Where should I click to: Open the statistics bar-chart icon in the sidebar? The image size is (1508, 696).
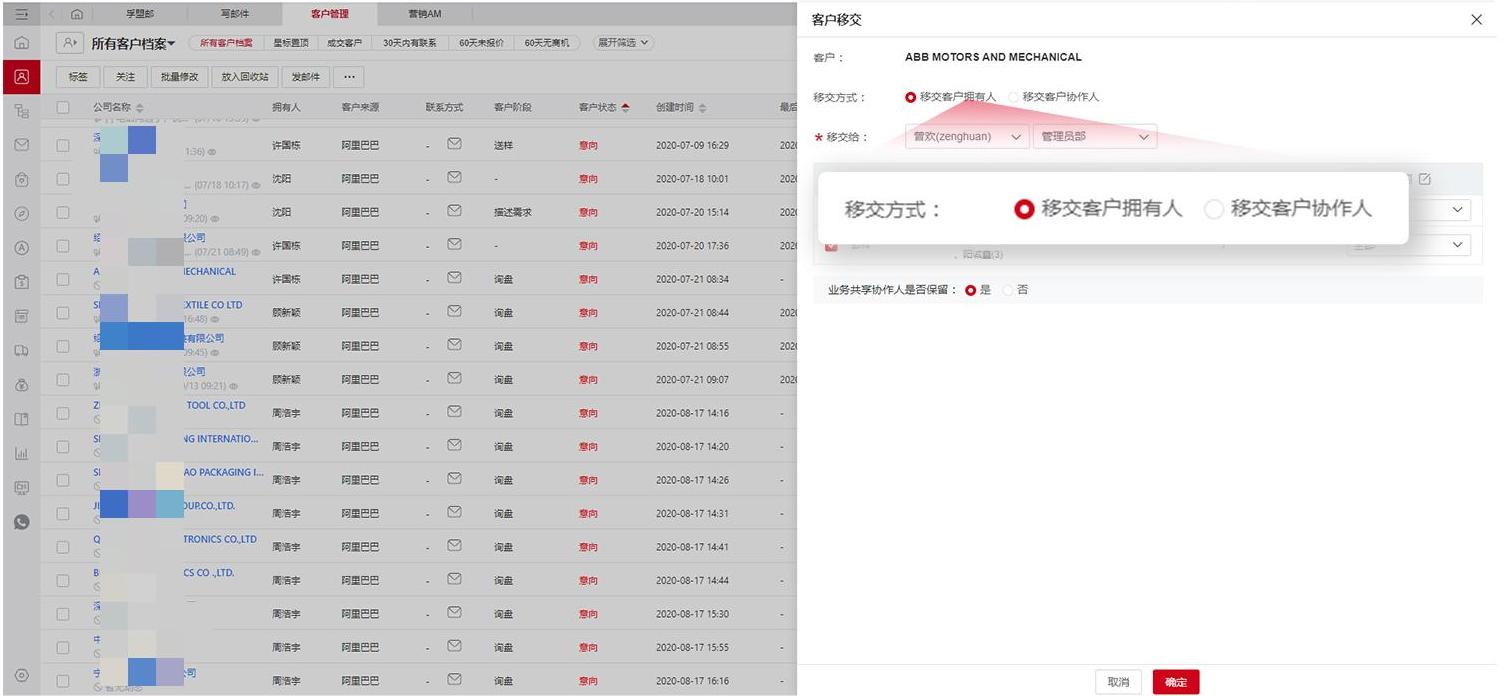(21, 453)
